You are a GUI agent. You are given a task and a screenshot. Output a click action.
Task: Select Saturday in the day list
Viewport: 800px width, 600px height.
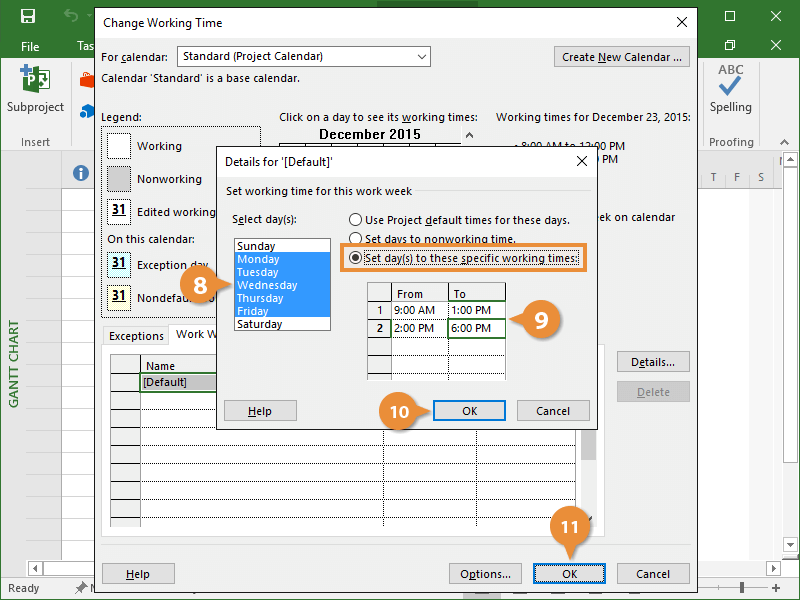pos(260,324)
